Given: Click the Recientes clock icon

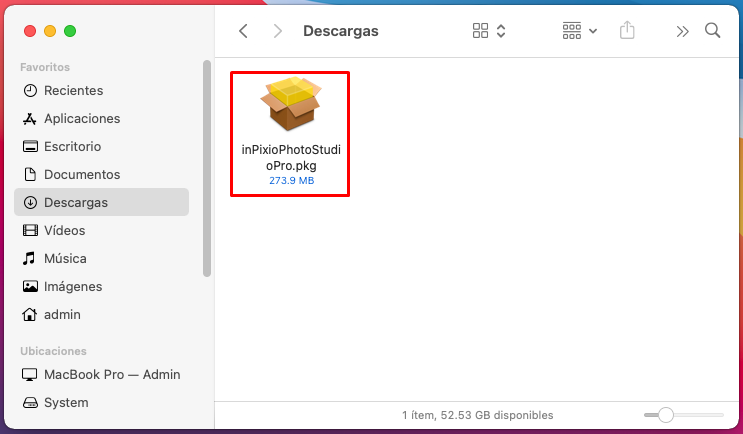Looking at the screenshot, I should tap(30, 90).
